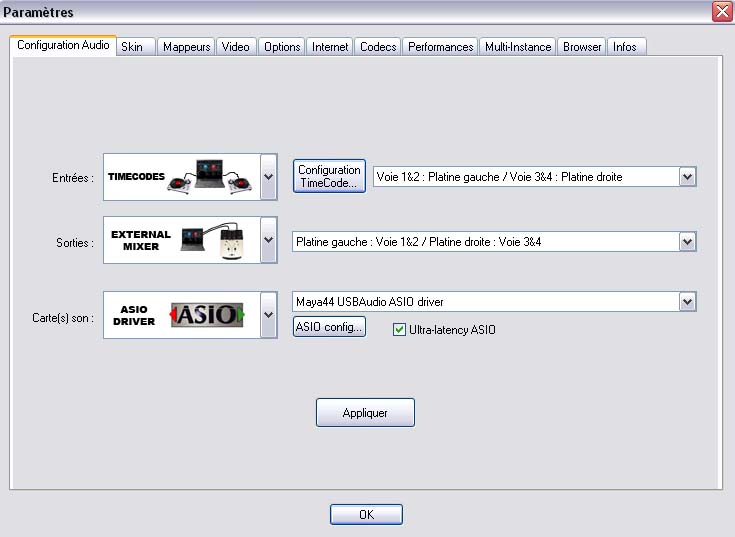Click the Appliquer button
This screenshot has height=537, width=735.
365,412
